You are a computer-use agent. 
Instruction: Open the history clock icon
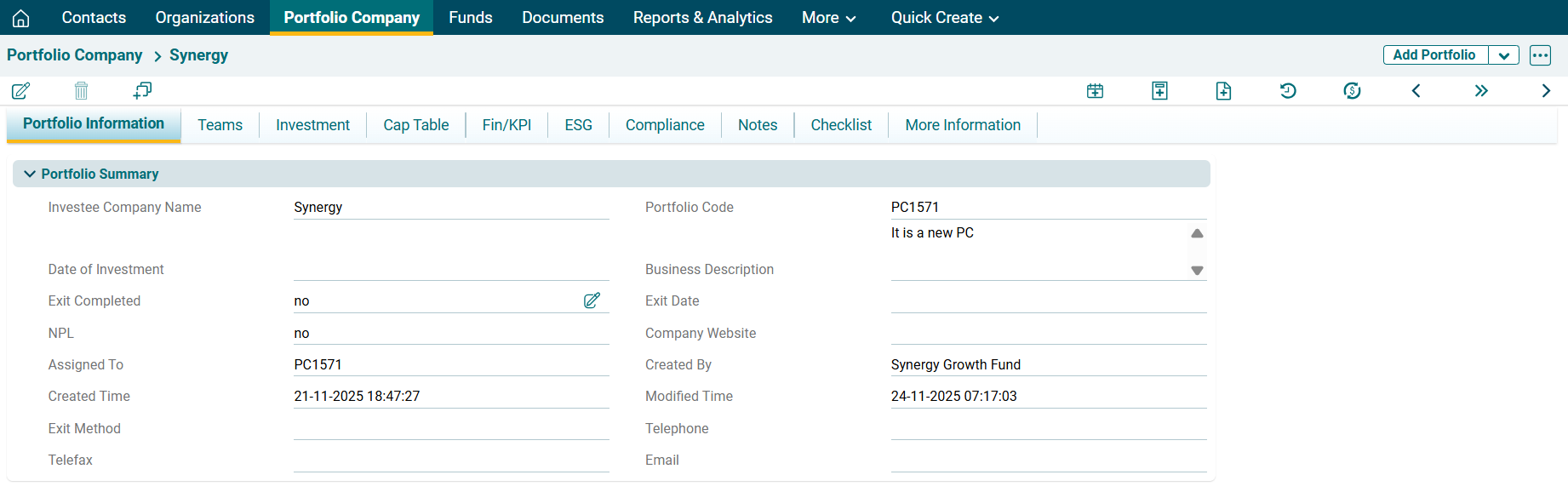coord(1288,91)
